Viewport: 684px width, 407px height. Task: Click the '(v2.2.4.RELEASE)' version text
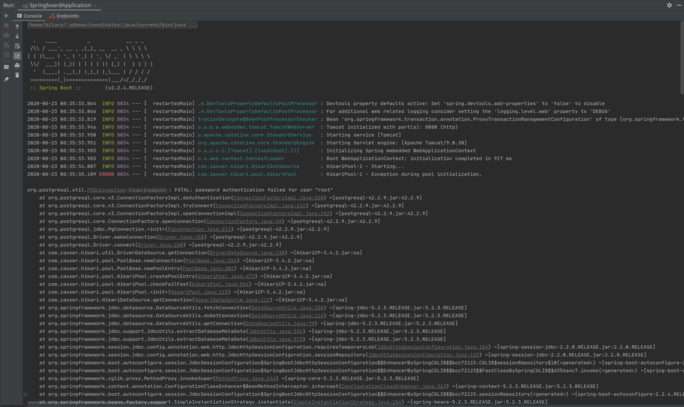pyautogui.click(x=129, y=88)
